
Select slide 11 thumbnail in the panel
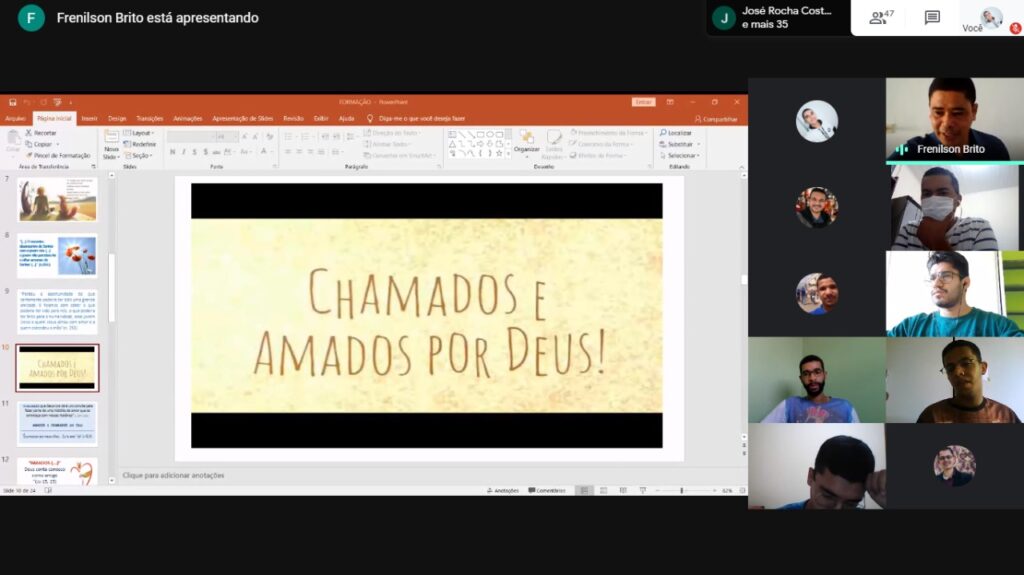point(57,422)
